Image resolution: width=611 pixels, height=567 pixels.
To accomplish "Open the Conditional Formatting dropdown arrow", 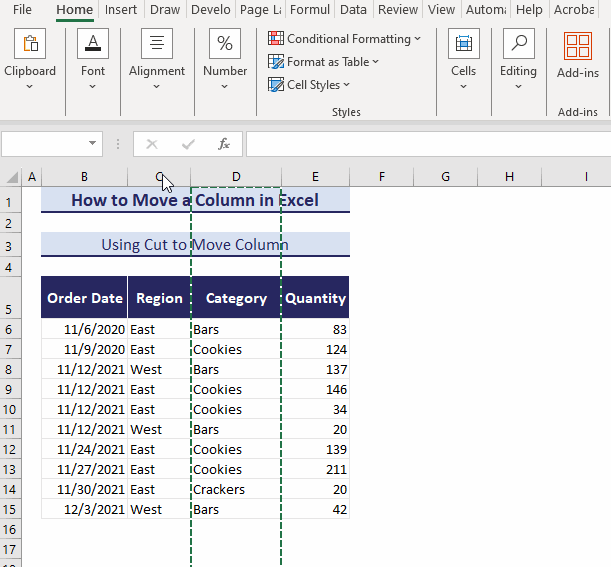I will click(418, 39).
